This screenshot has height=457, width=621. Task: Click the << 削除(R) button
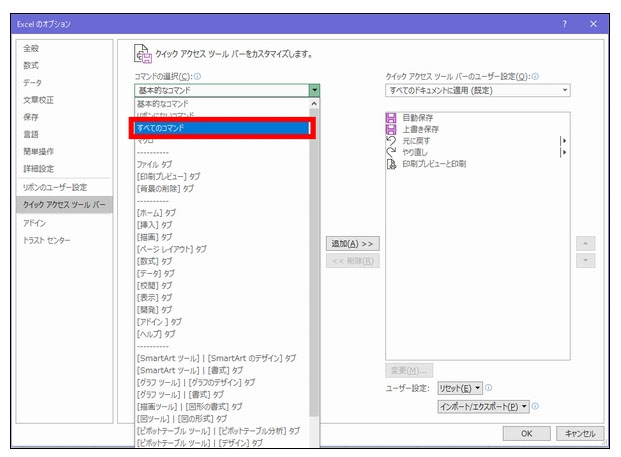point(352,261)
